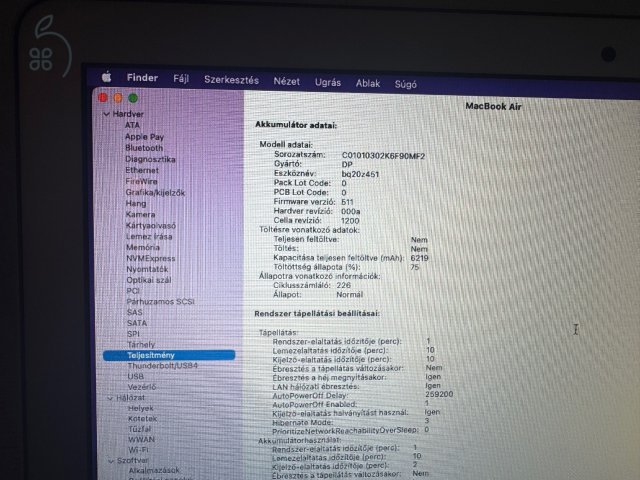This screenshot has height=480, width=640.
Task: Open the Szerkesztés menu
Action: (231, 80)
